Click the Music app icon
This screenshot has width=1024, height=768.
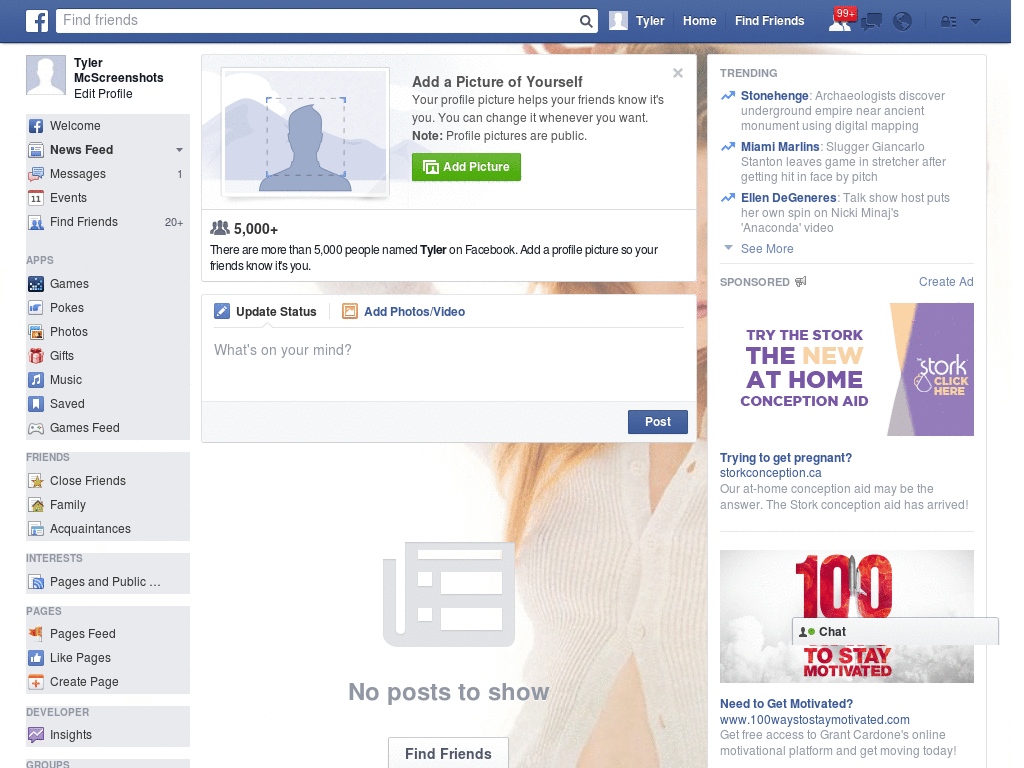click(x=36, y=380)
